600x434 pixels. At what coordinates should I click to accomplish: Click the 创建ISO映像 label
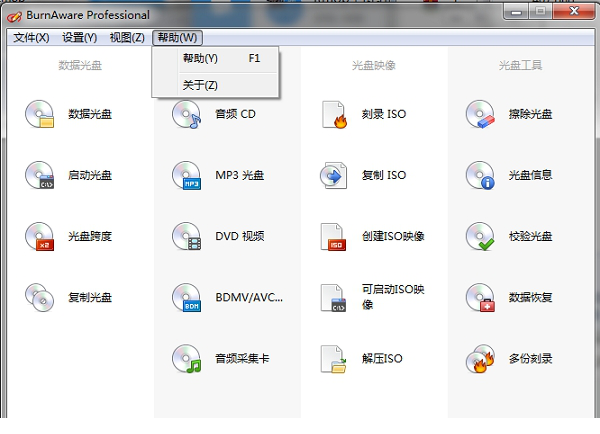coord(393,236)
